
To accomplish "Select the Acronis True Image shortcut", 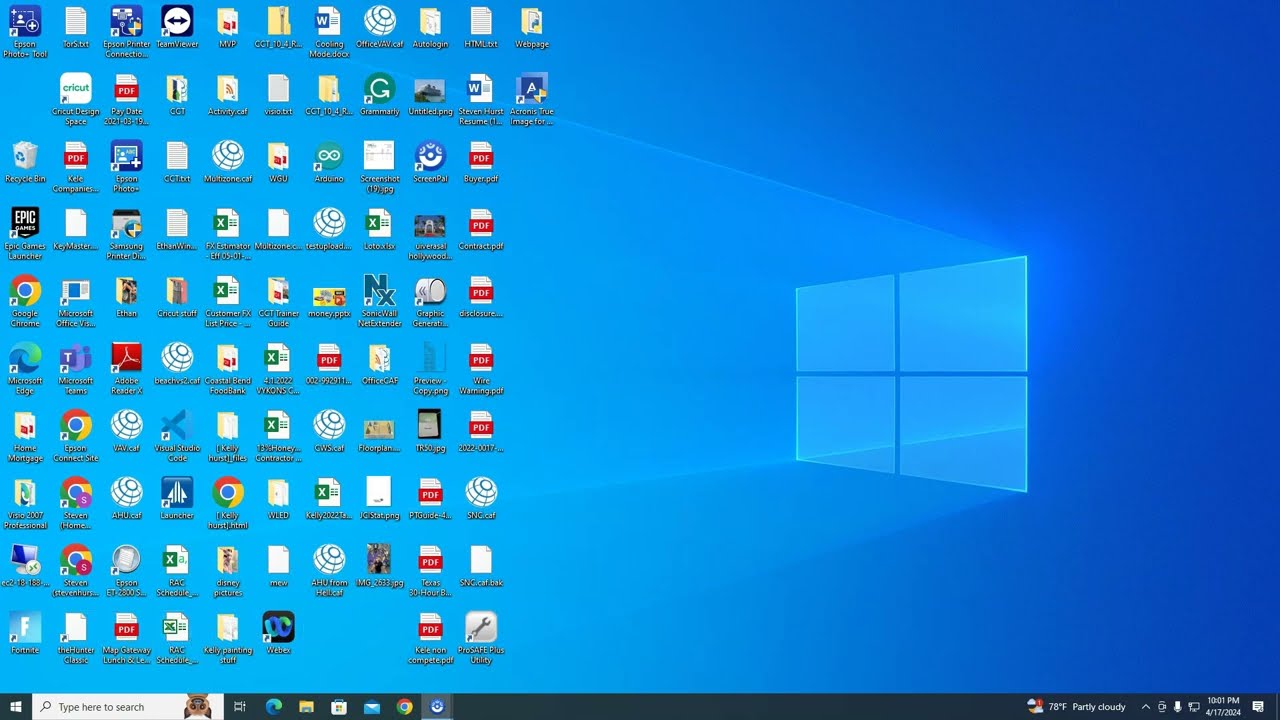I will pyautogui.click(x=531, y=99).
